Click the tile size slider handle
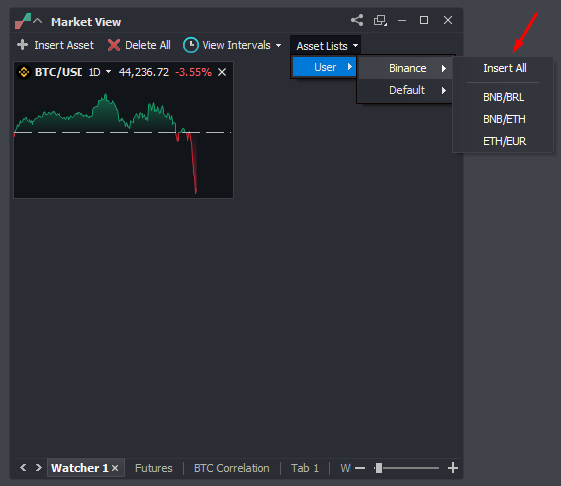This screenshot has height=486, width=561. click(379, 468)
